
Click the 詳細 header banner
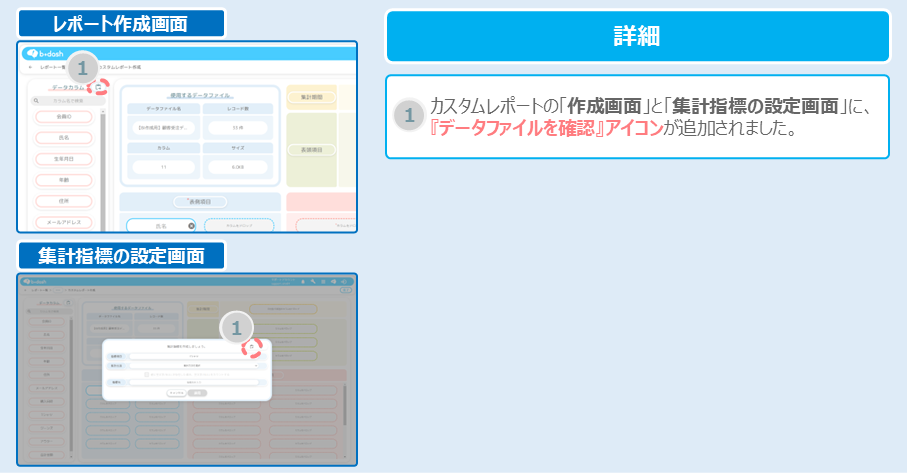[x=637, y=36]
